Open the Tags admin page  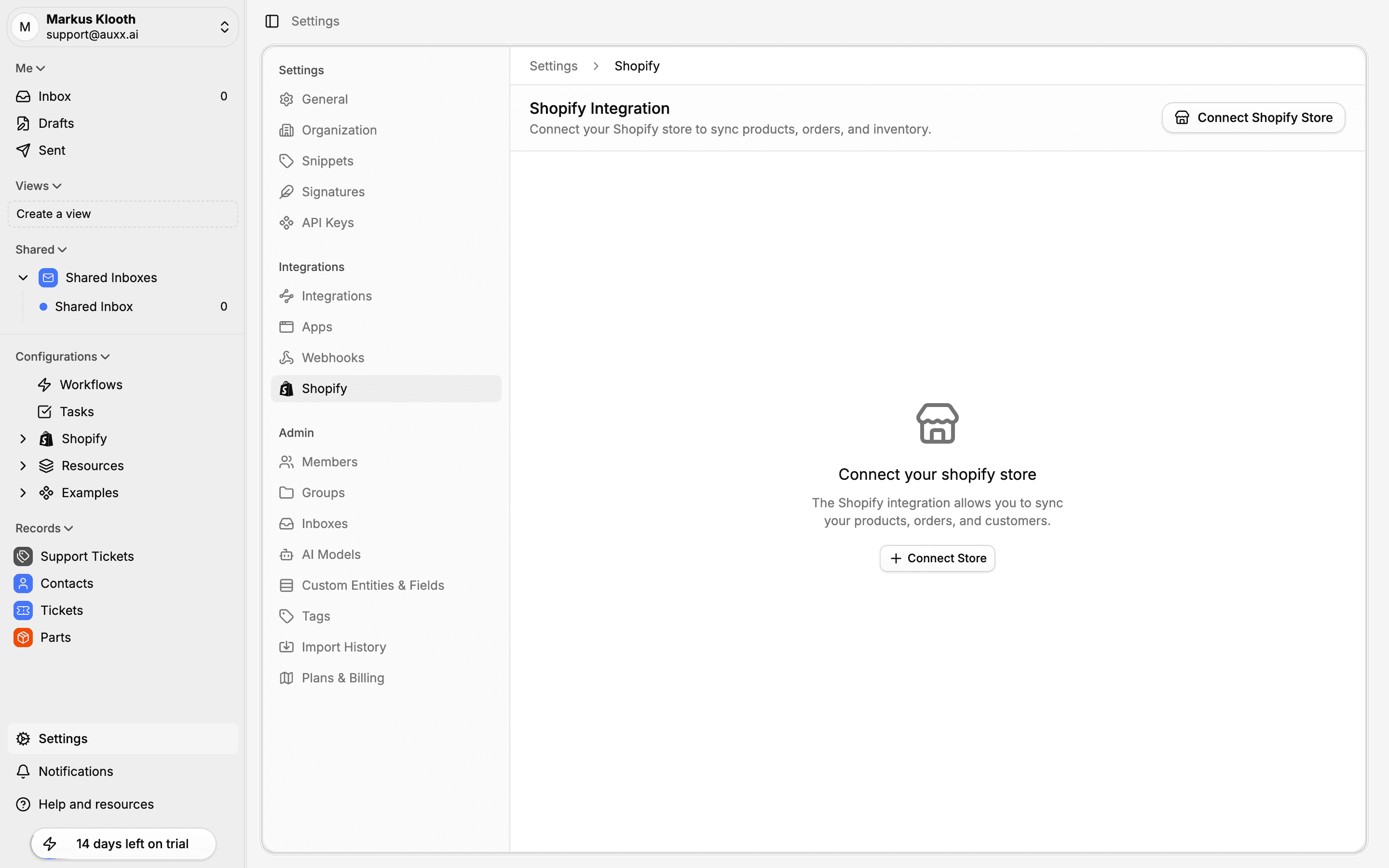pyautogui.click(x=386, y=617)
